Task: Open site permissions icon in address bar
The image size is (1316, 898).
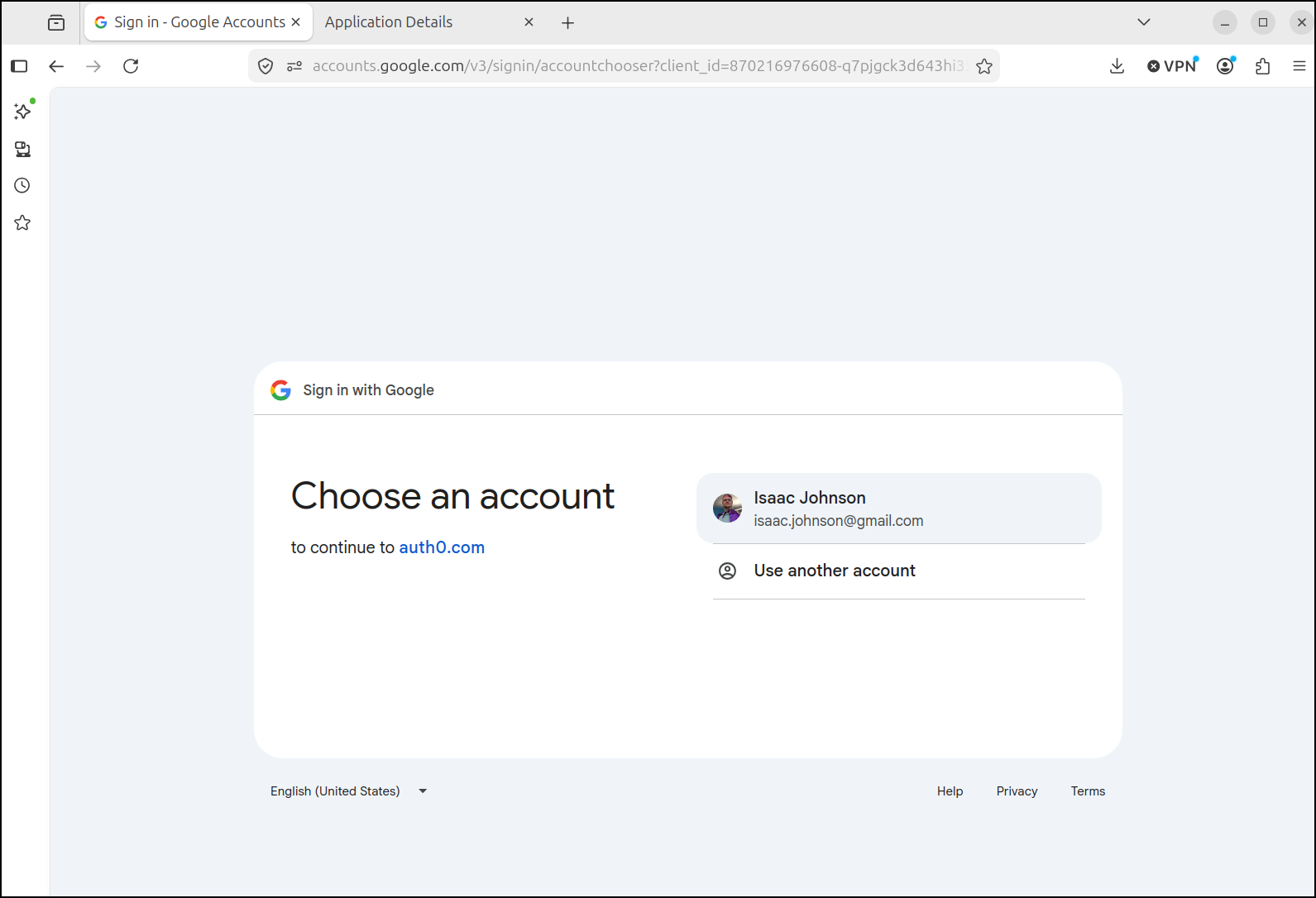Action: tap(294, 66)
